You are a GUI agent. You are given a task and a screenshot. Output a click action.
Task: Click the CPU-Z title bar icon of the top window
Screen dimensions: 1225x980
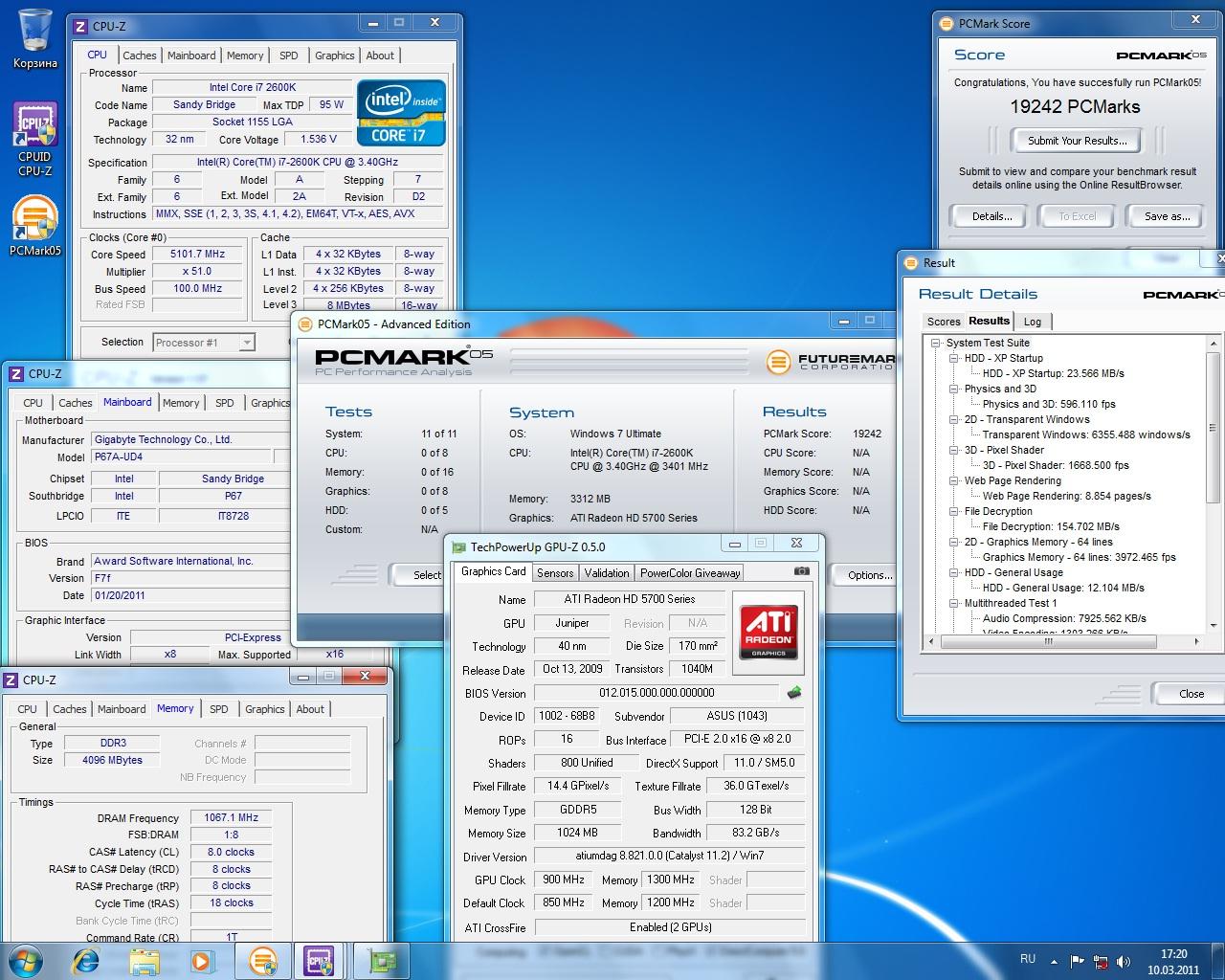81,27
